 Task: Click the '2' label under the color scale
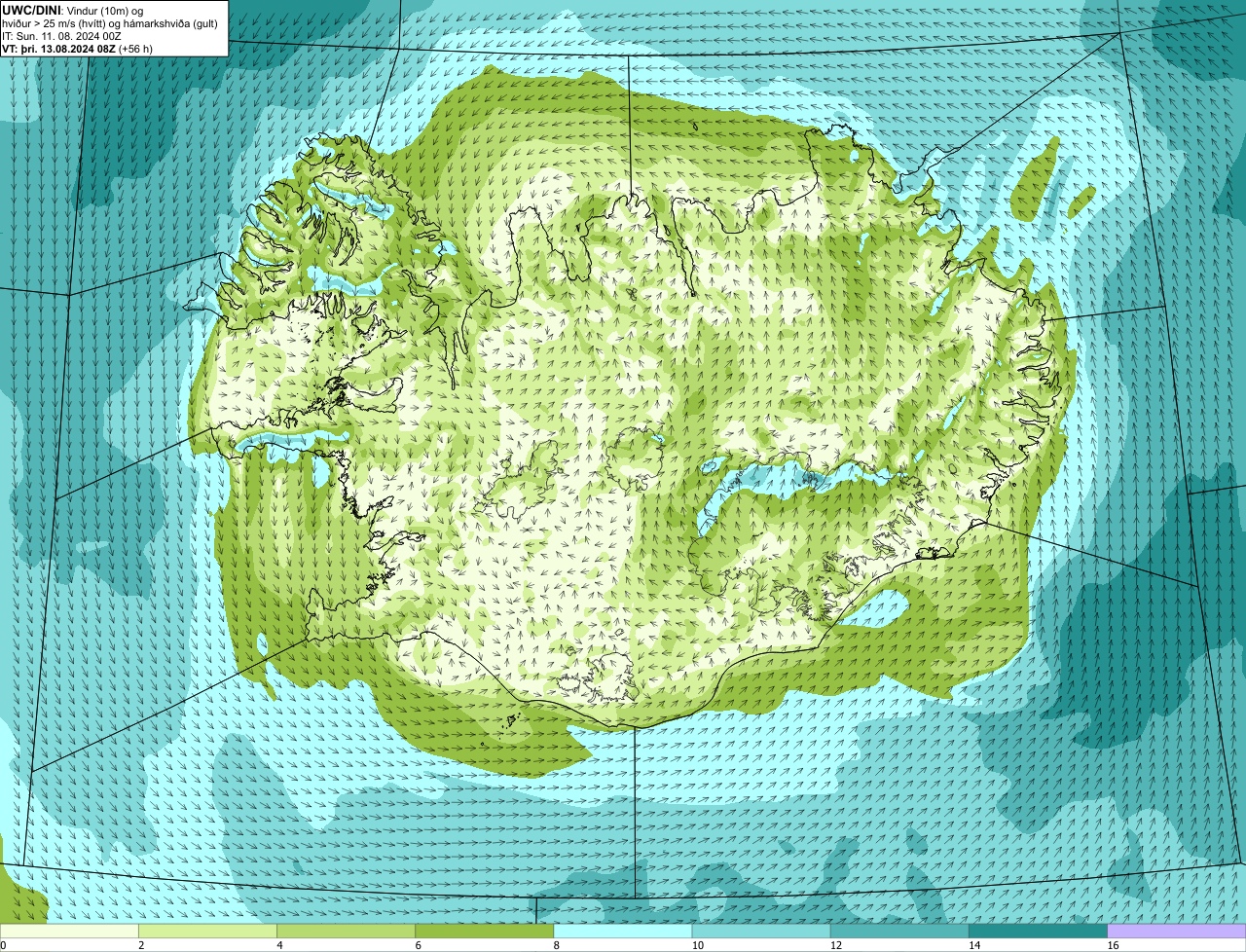point(141,945)
